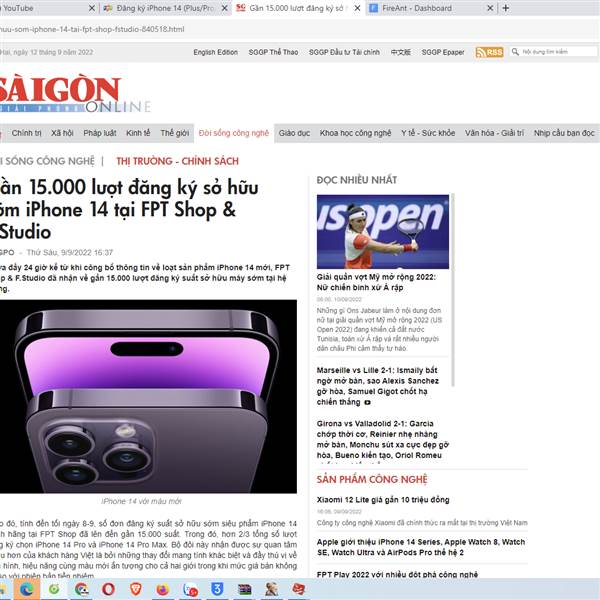Click the SGGP Epaper link

(x=443, y=52)
